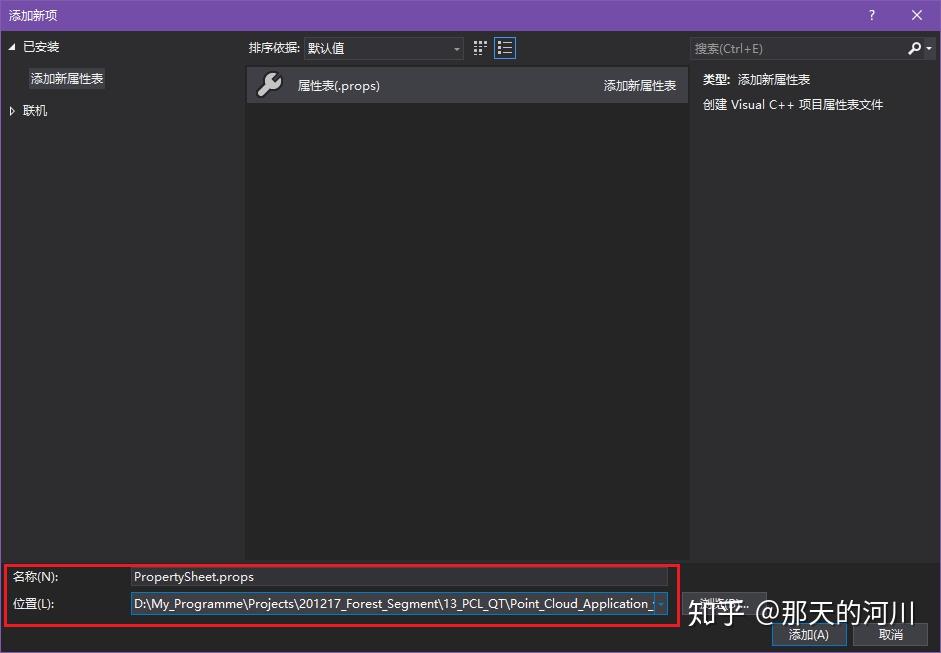
Task: Click 添加(A) to add the property sheet
Action: 808,634
